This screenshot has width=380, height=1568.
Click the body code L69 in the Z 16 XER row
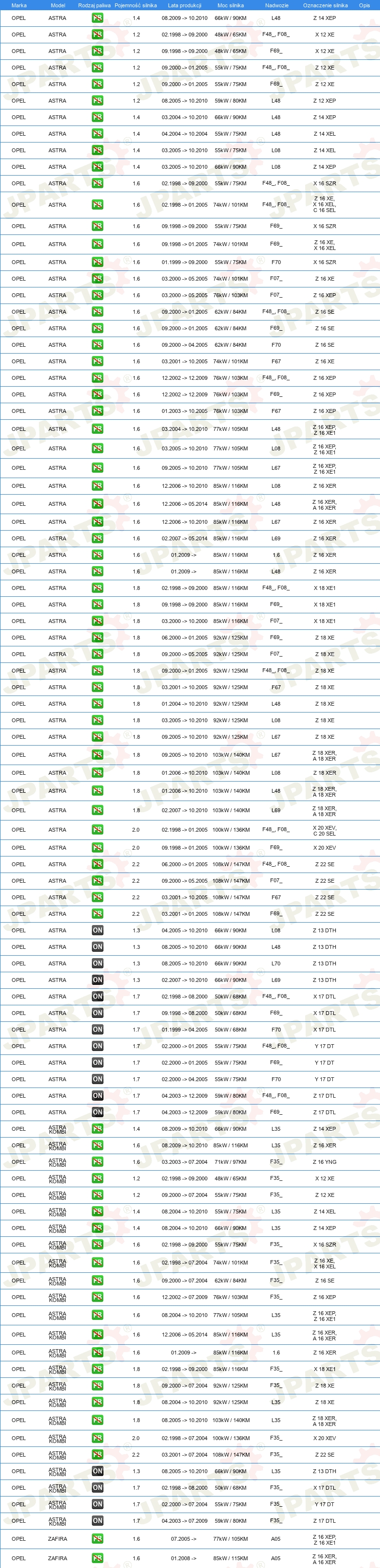pyautogui.click(x=276, y=538)
